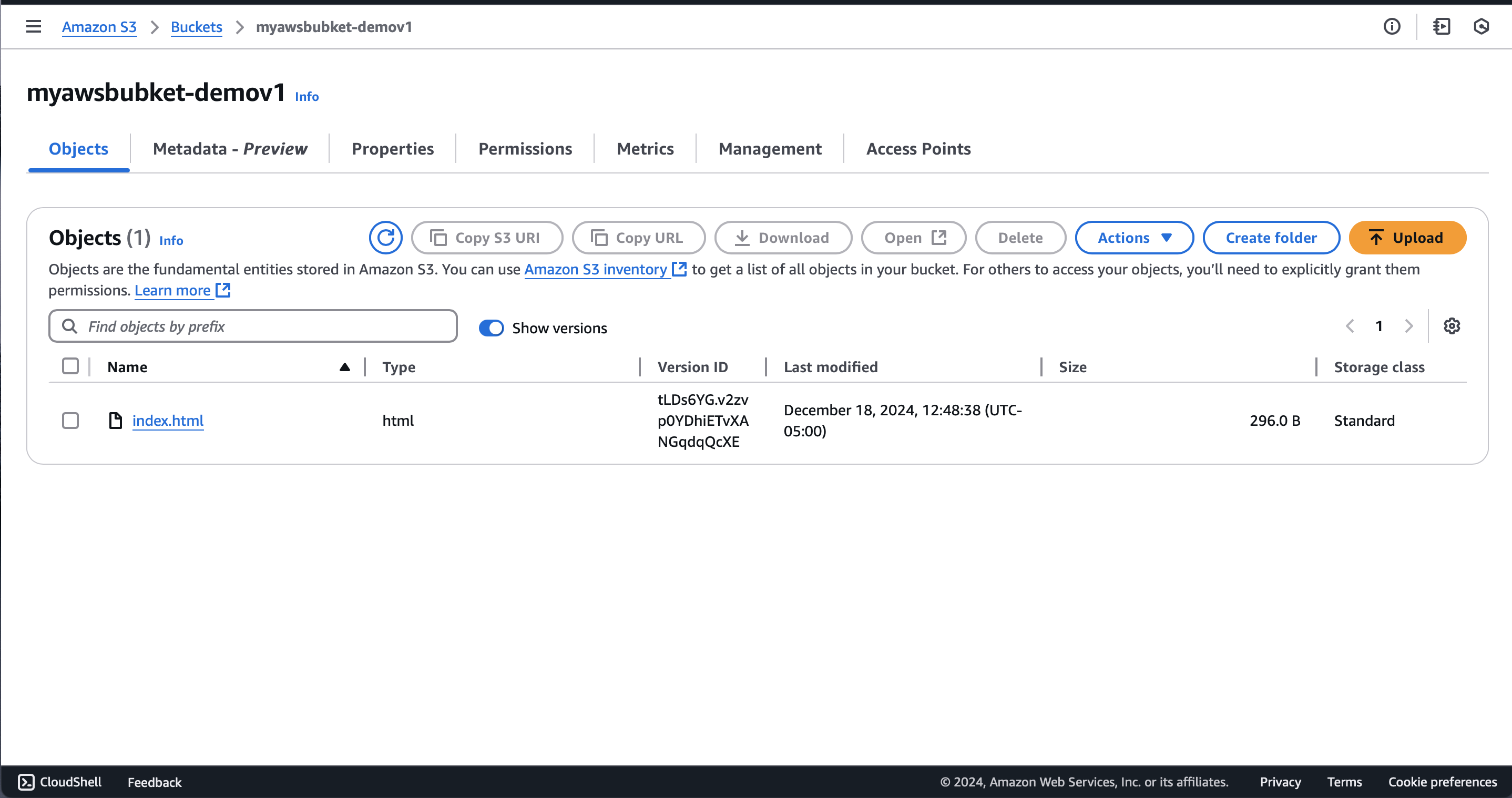
Task: Expand the Actions dropdown
Action: [1134, 238]
